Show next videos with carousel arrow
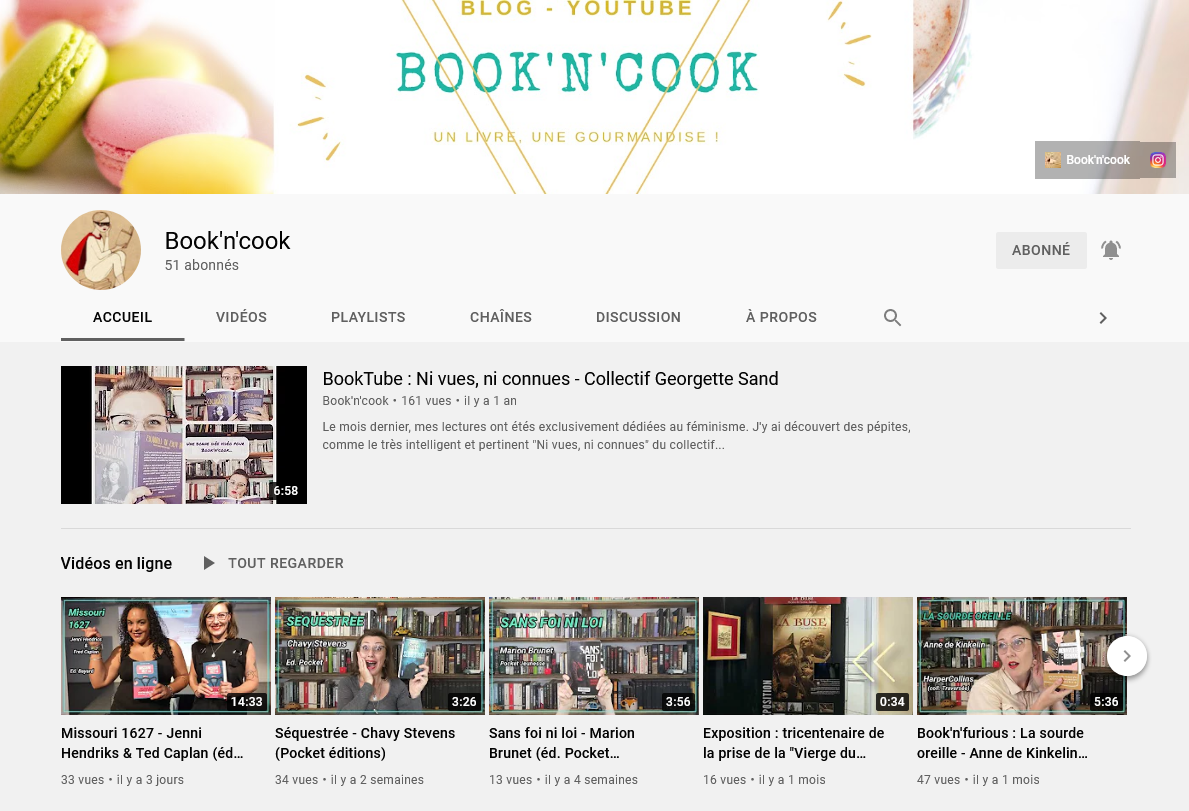This screenshot has height=811, width=1189. 1126,656
